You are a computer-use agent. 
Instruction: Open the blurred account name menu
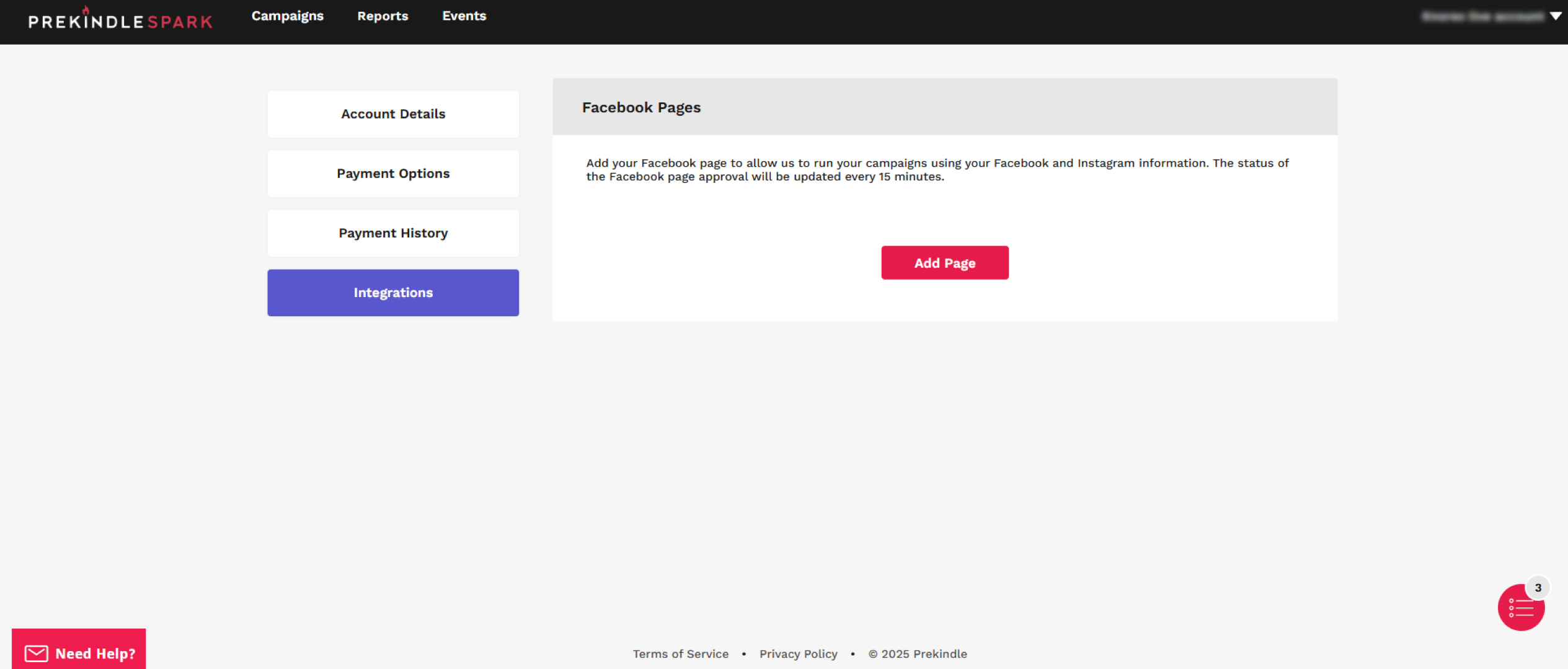pyautogui.click(x=1482, y=16)
